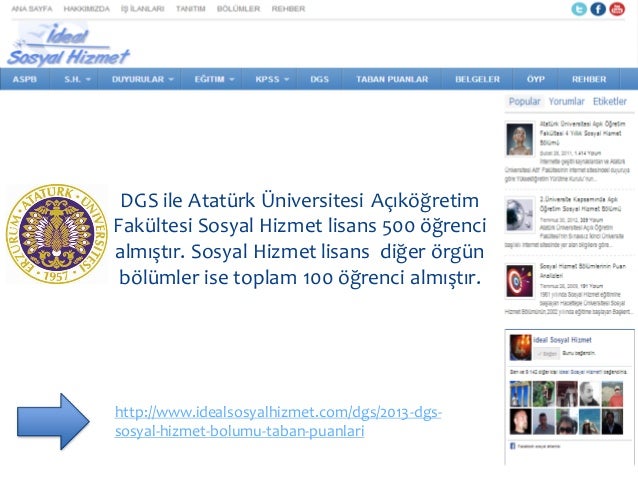Expand the KPSS dropdown menu
638x479 pixels.
271,79
